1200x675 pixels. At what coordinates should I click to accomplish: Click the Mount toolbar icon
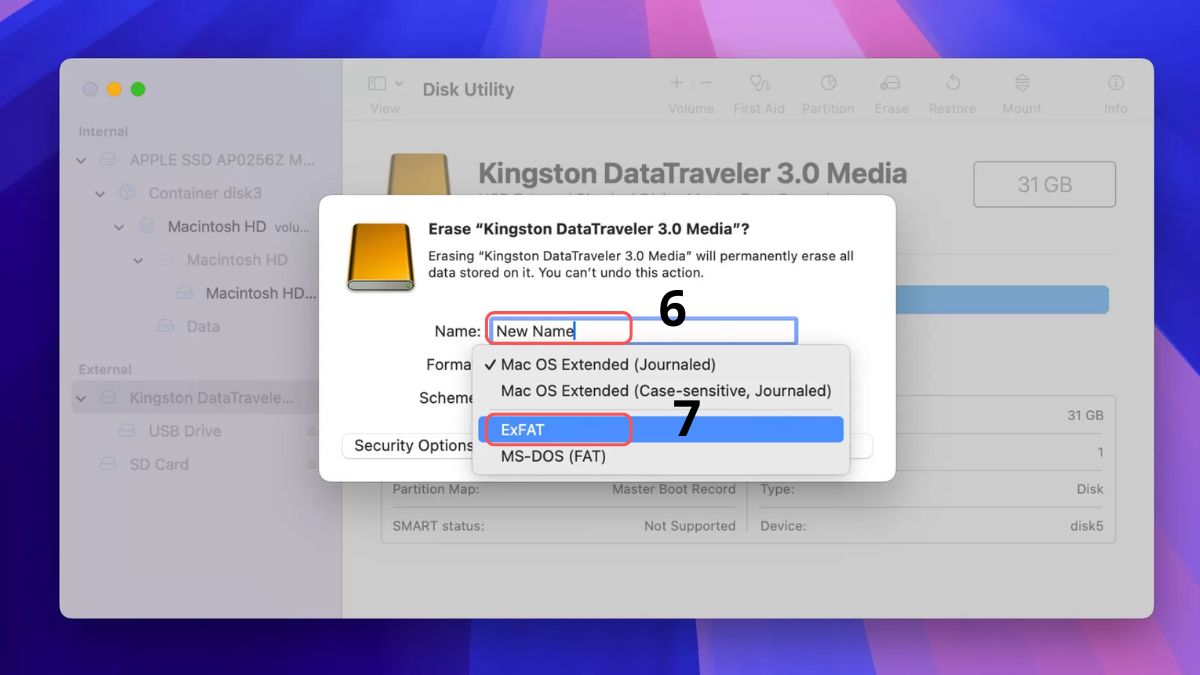[1022, 84]
